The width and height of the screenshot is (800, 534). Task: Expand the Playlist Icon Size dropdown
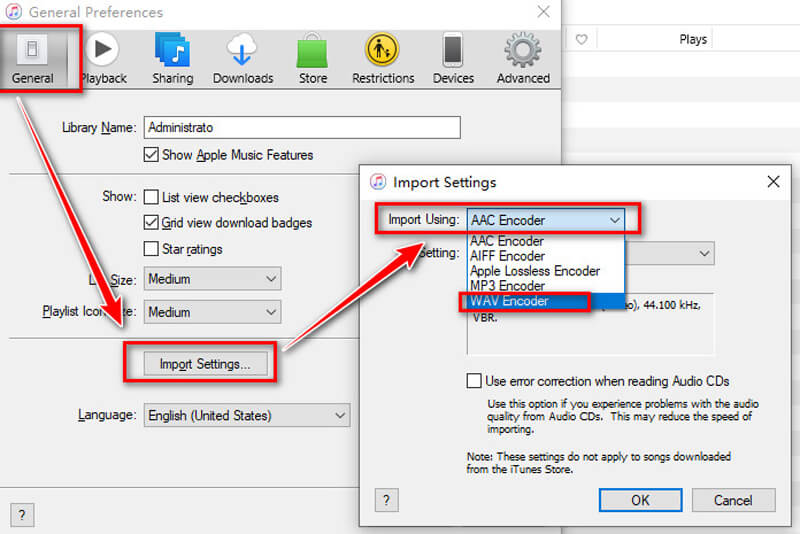[212, 312]
